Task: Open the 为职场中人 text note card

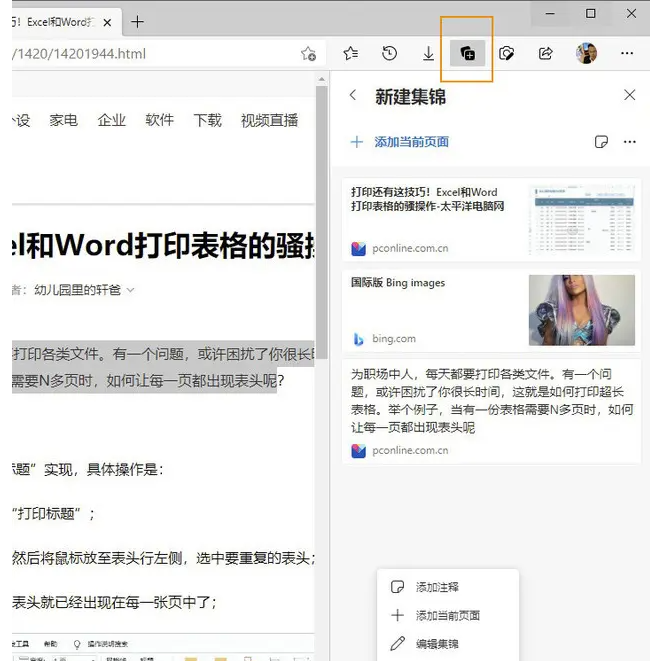Action: click(491, 411)
